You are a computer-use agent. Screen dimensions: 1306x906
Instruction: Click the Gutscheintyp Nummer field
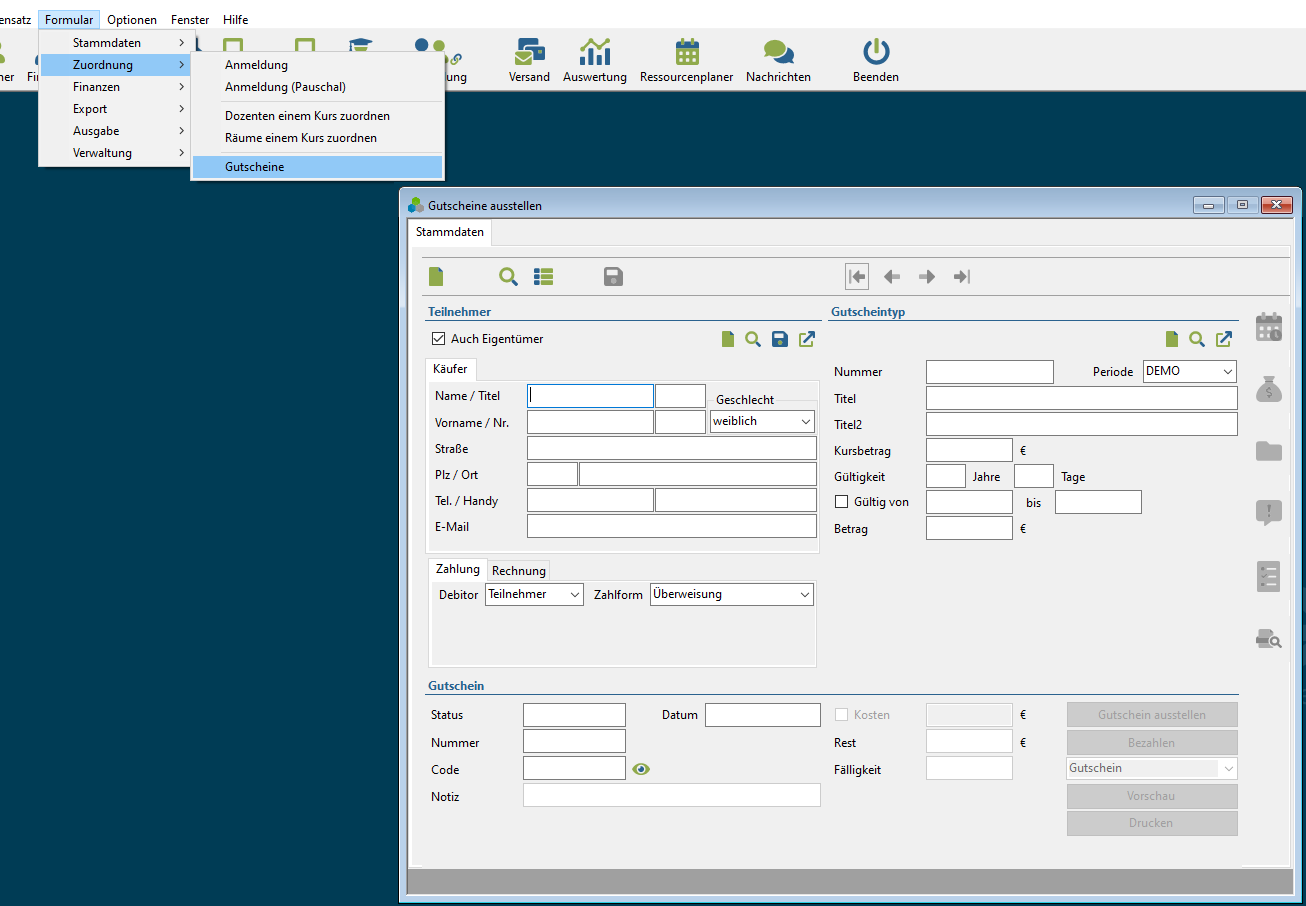(990, 372)
